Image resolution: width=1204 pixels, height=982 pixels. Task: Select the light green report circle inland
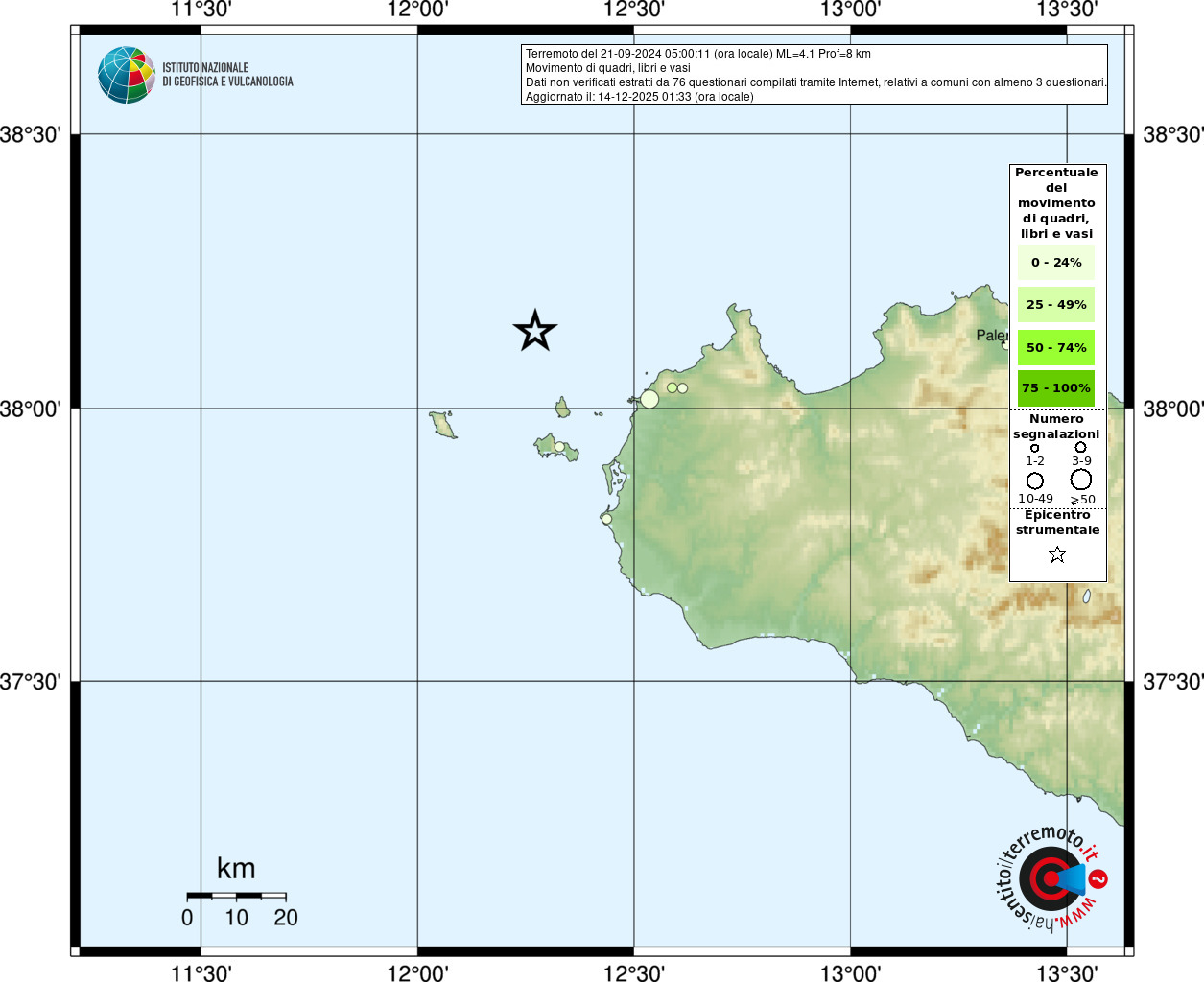(673, 387)
